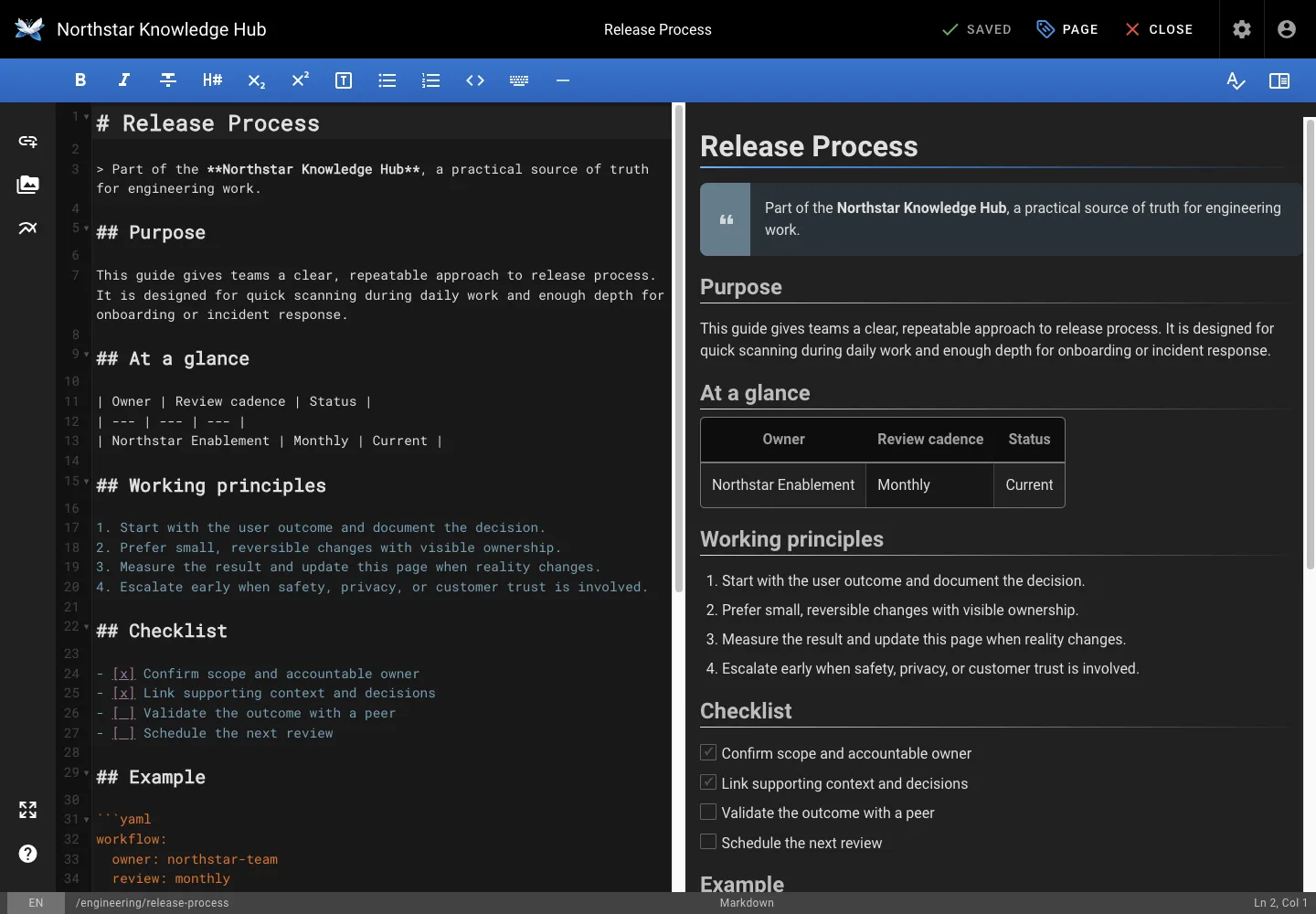Check 'Validate the outcome with a peer'
1316x914 pixels.
point(708,812)
